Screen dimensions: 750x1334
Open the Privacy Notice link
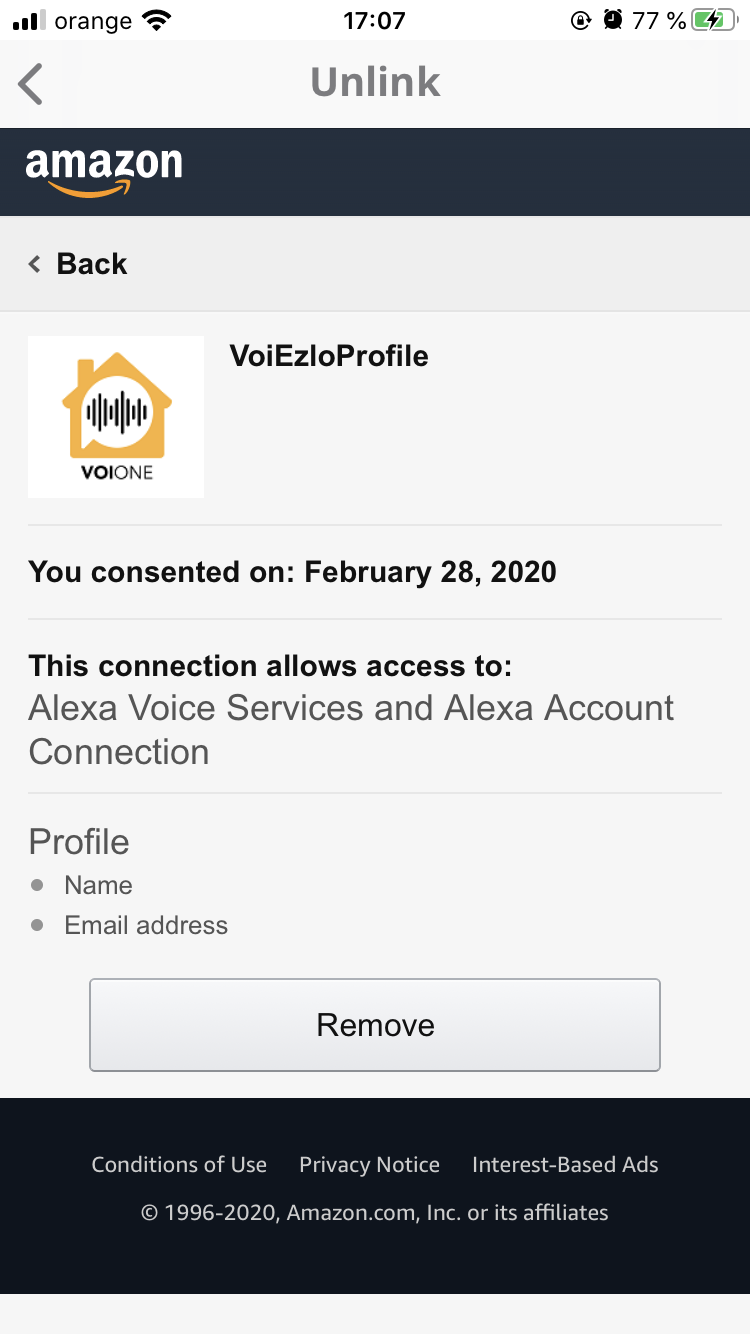coord(369,1165)
